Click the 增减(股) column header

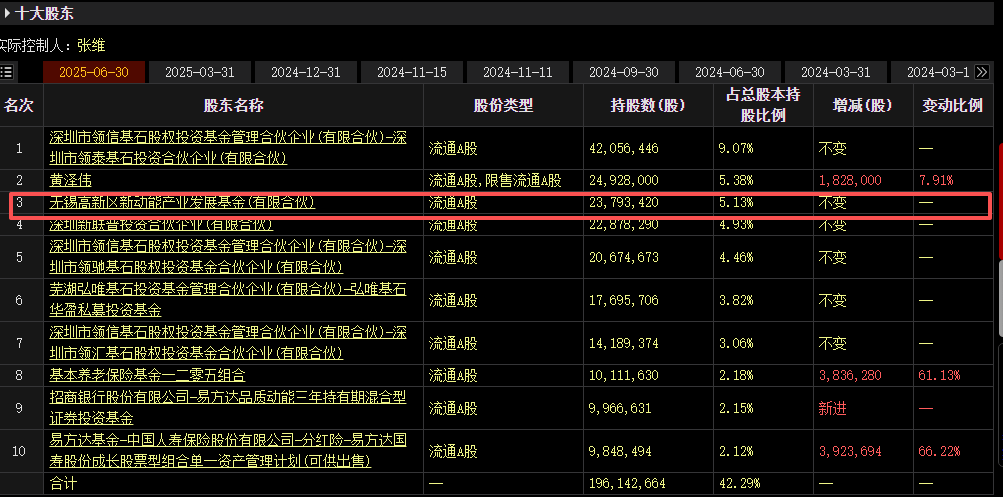(x=862, y=106)
